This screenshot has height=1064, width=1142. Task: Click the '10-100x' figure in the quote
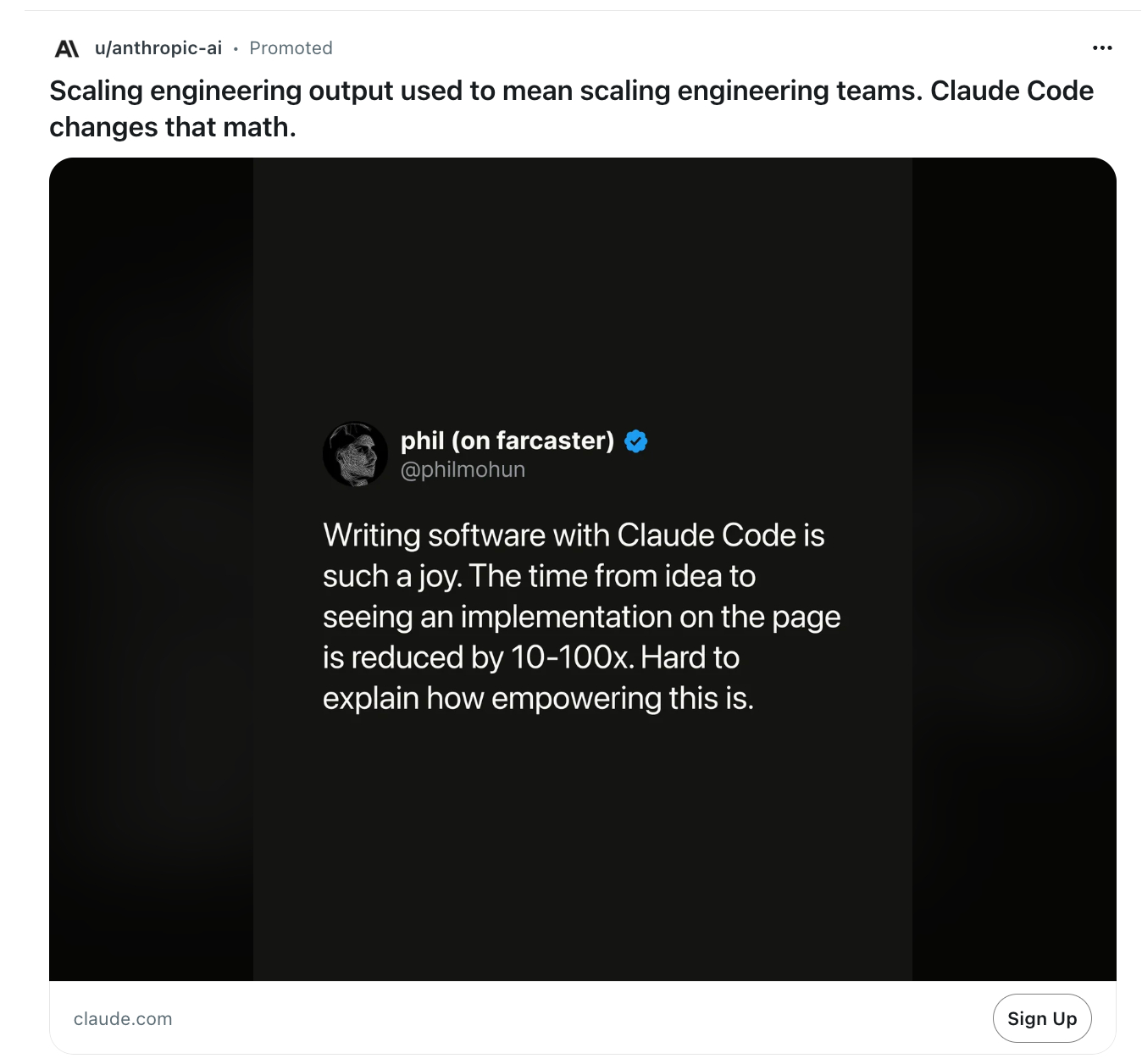pyautogui.click(x=572, y=657)
